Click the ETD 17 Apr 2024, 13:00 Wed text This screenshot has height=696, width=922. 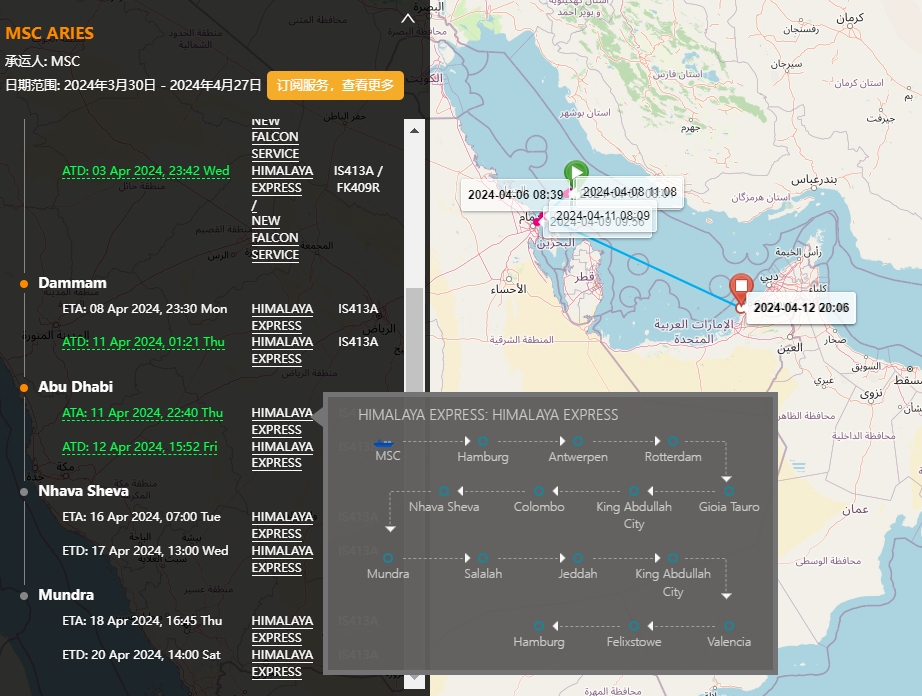pos(145,551)
